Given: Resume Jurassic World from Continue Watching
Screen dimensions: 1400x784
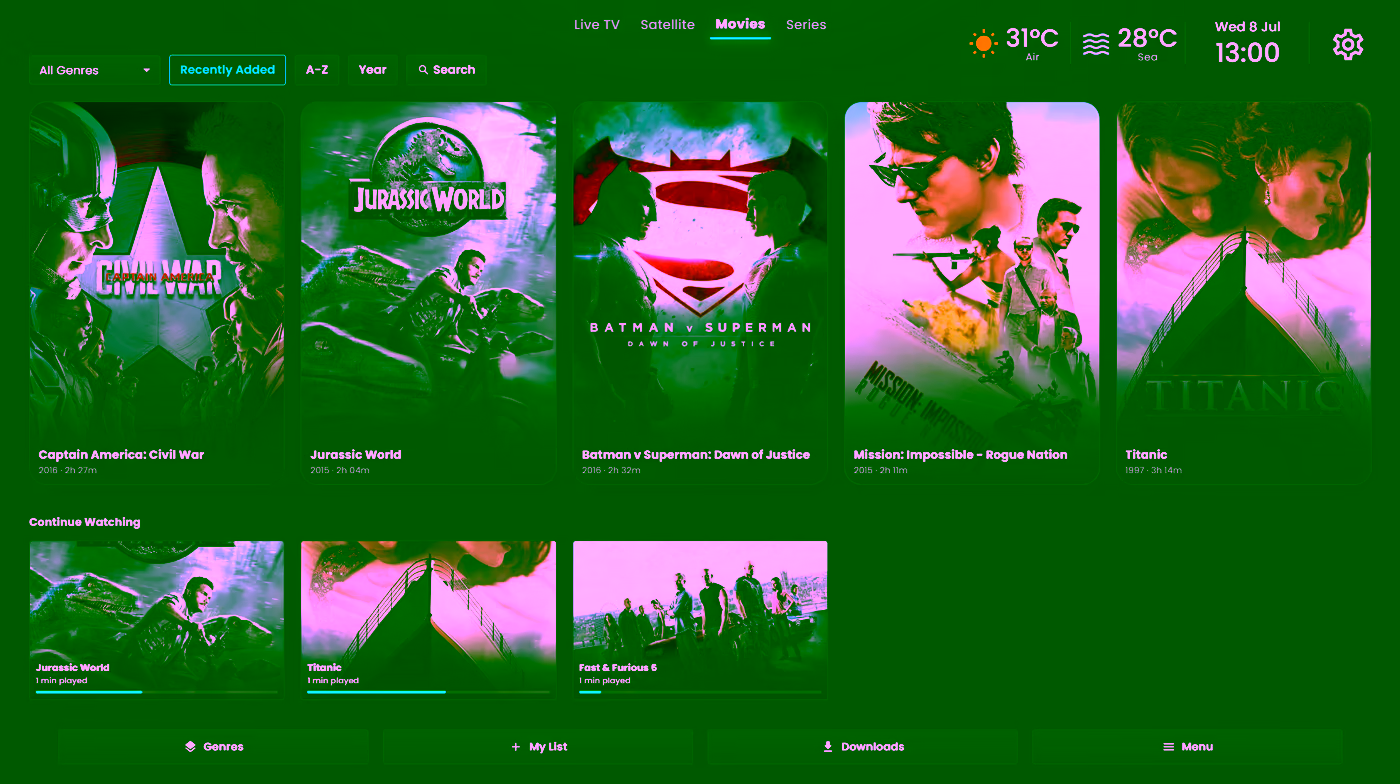Looking at the screenshot, I should (x=156, y=619).
